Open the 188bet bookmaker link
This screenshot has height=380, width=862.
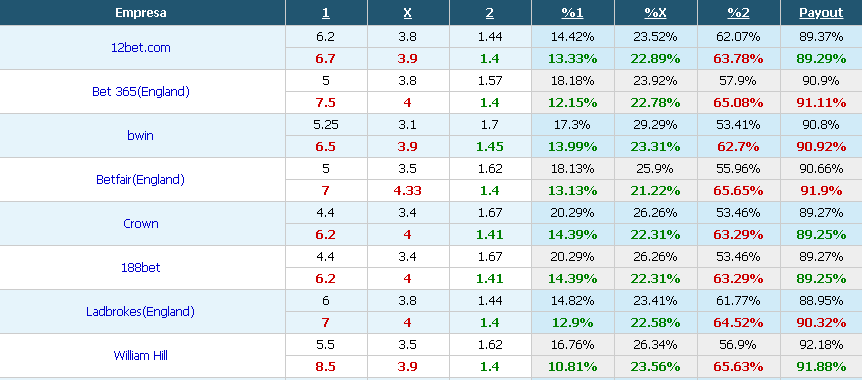[141, 268]
